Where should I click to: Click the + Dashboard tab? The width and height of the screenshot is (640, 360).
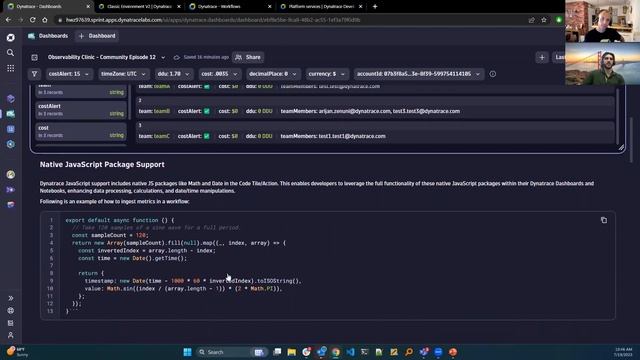pos(97,36)
